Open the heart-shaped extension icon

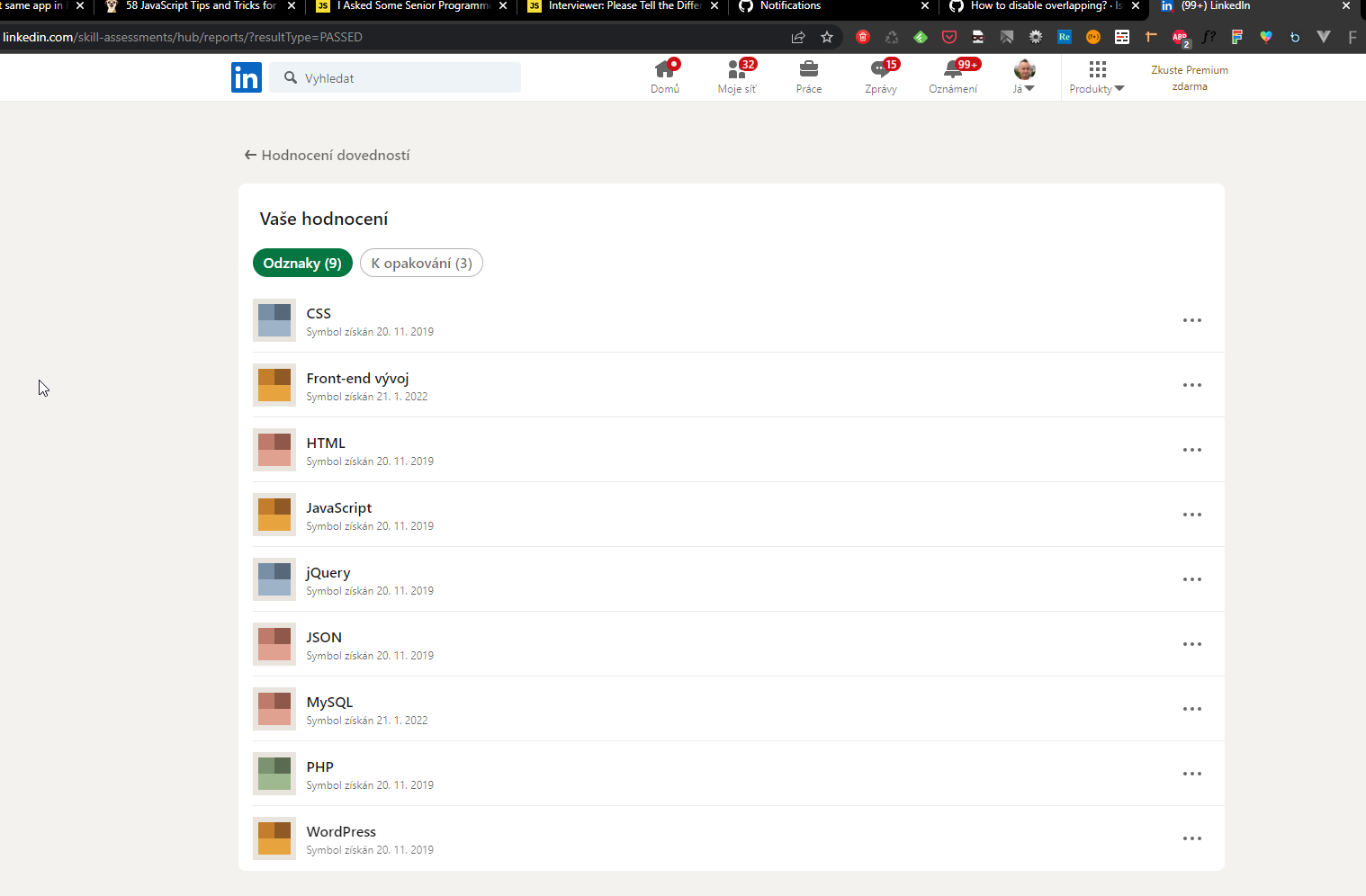pyautogui.click(x=1266, y=37)
